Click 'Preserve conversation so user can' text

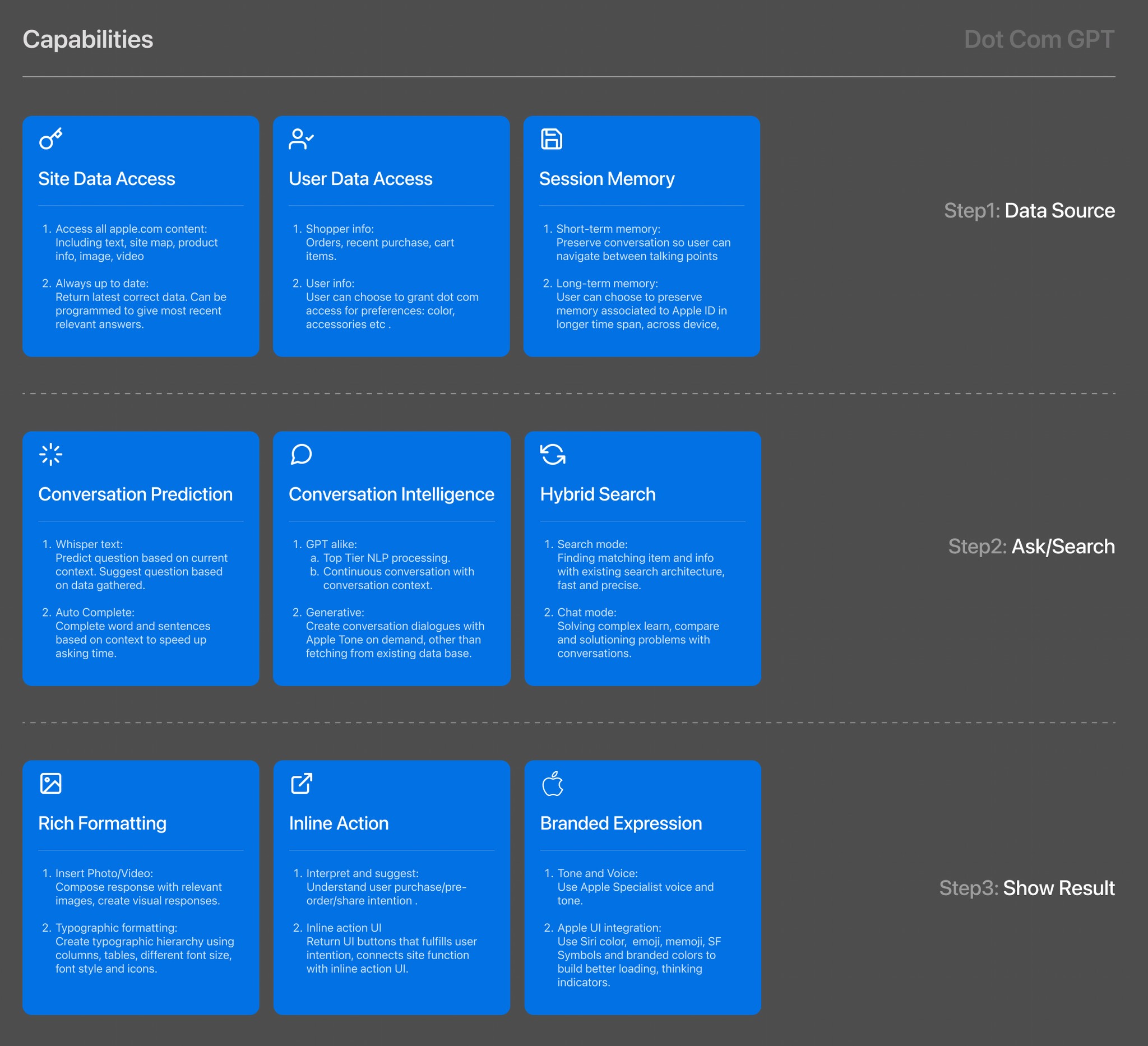(644, 243)
